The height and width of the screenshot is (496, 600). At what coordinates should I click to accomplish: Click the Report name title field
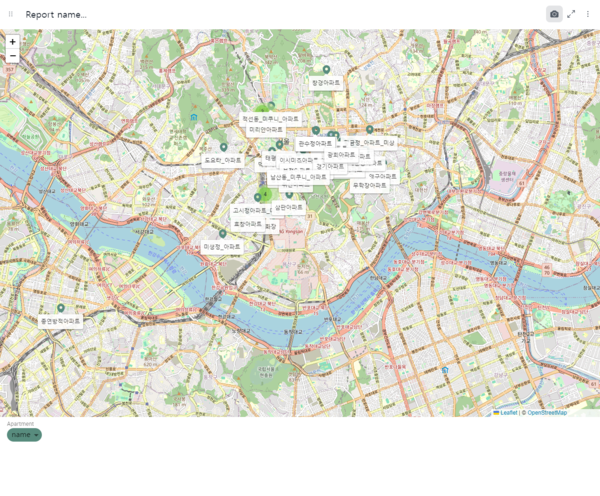(x=56, y=15)
